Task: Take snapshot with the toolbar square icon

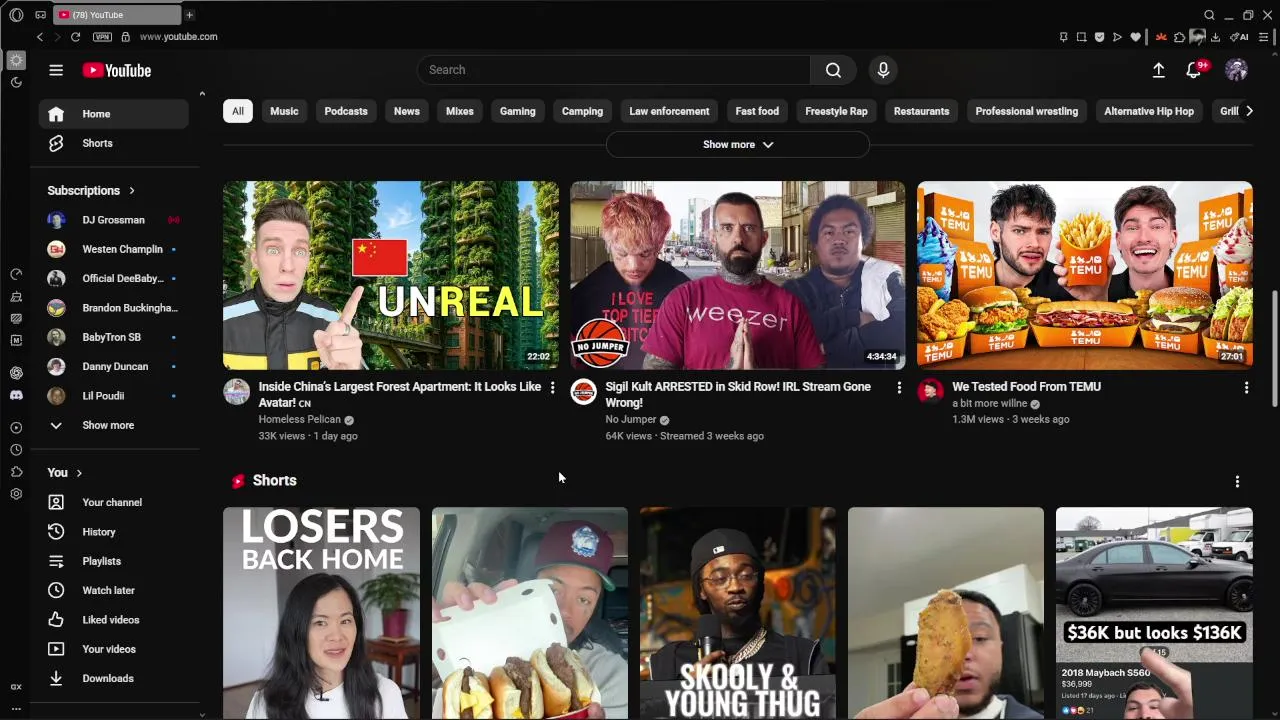Action: pos(1081,37)
